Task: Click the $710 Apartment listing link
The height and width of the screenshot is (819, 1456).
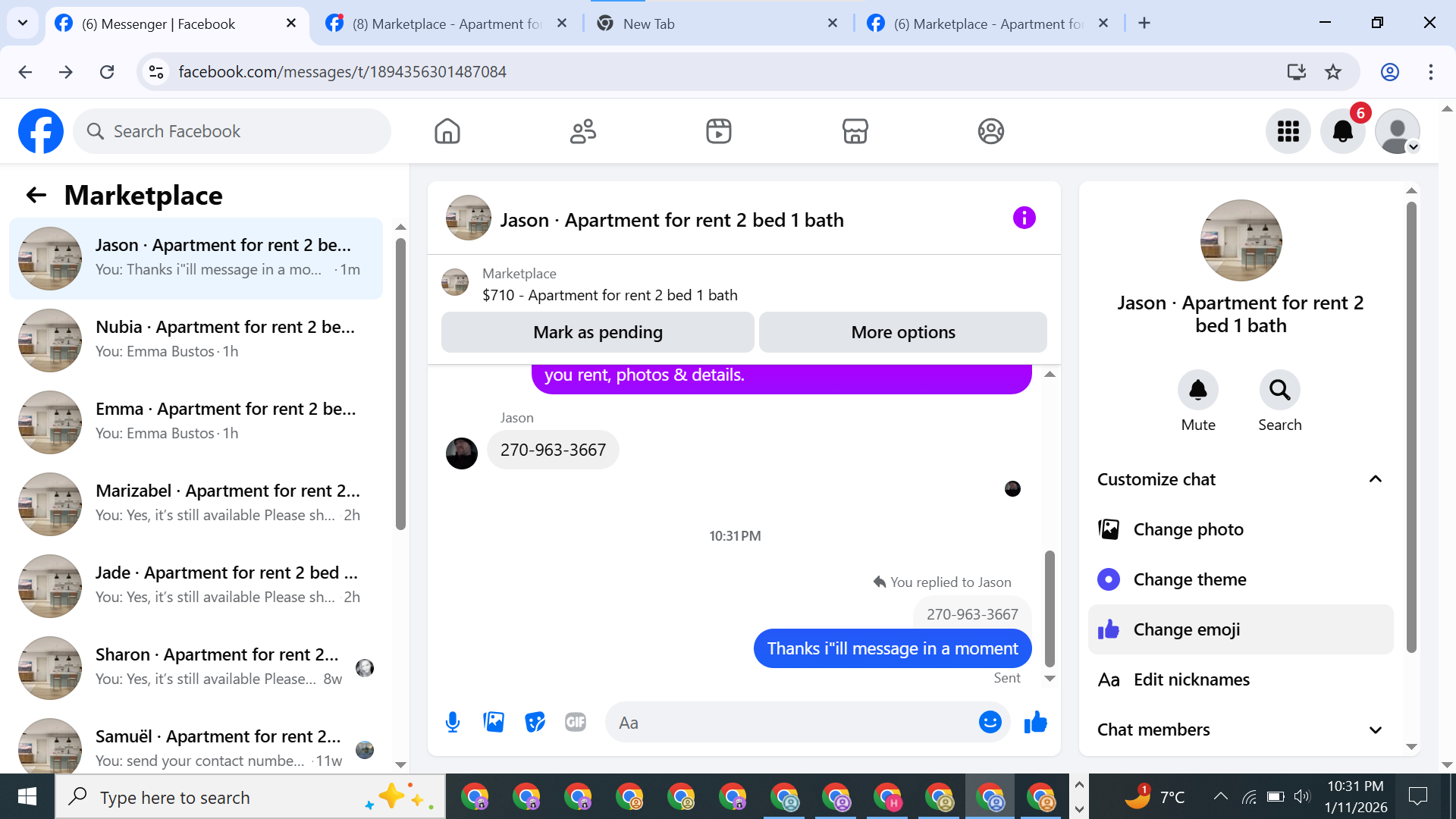Action: click(610, 295)
